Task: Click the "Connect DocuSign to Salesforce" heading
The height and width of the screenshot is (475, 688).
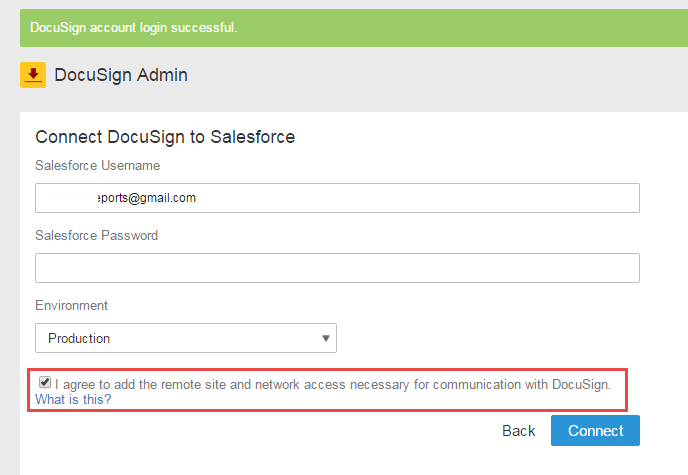Action: coord(165,137)
